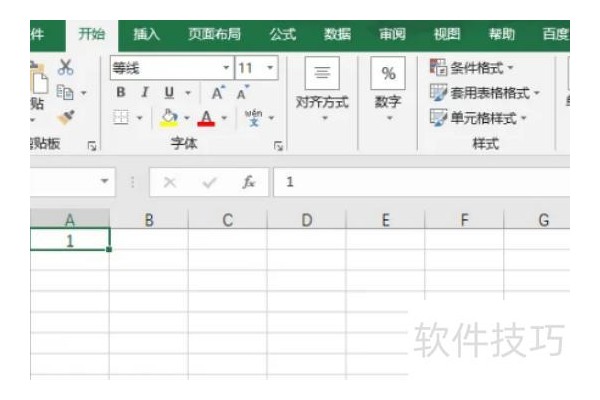Apply cell borders icon
Viewport: 600px width, 400px height.
(x=121, y=117)
